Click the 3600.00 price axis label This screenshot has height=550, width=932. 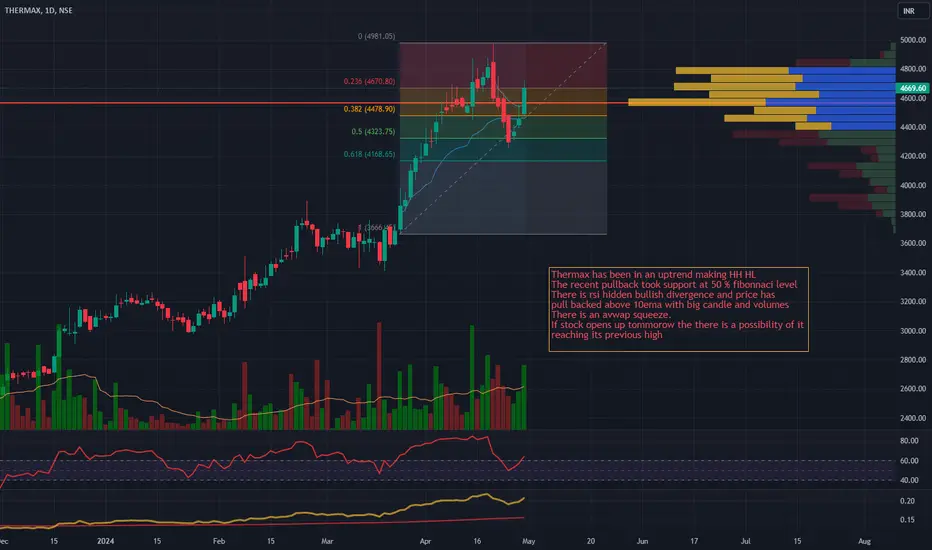click(x=913, y=243)
